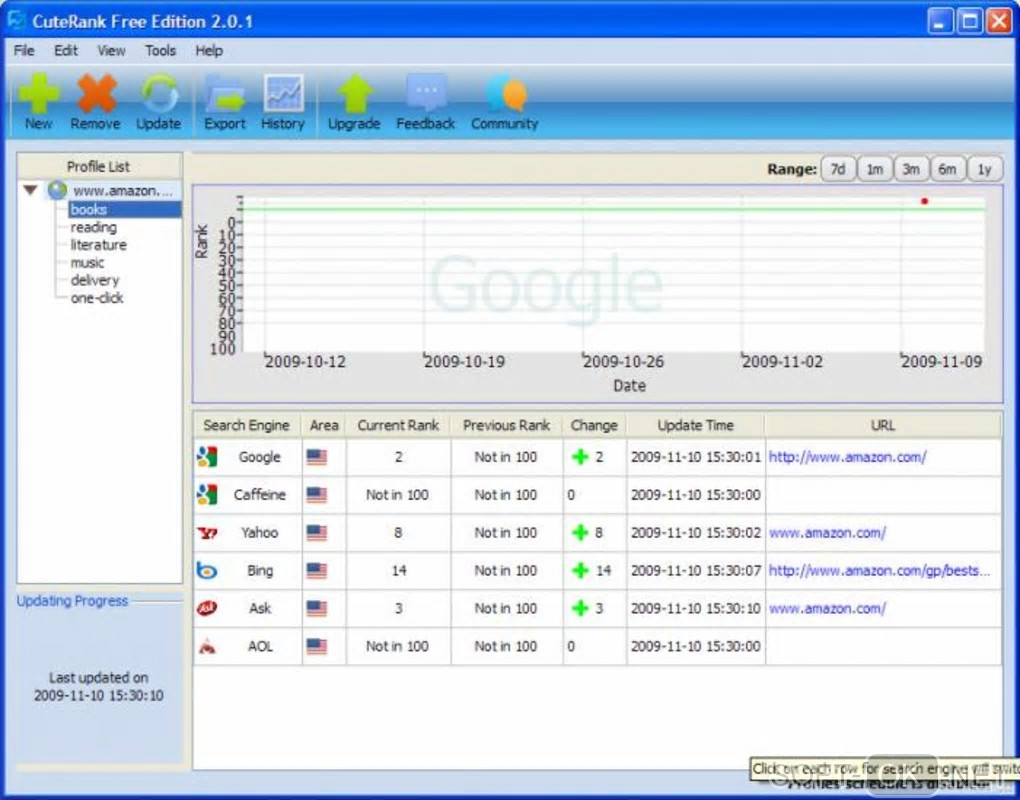This screenshot has width=1020, height=800.
Task: Open the Tools menu
Action: click(x=160, y=51)
